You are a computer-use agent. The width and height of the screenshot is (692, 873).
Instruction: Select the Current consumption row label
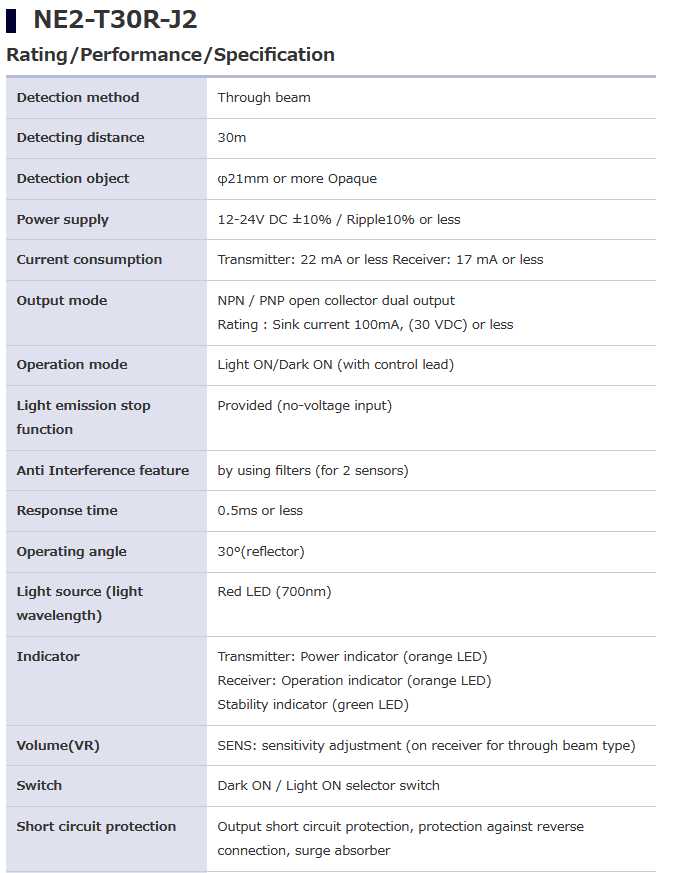[89, 260]
